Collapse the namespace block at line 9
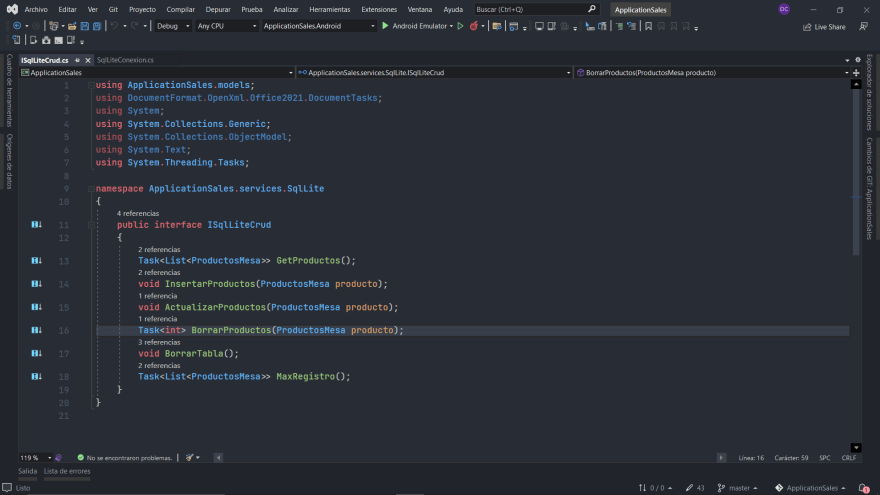 coord(91,189)
